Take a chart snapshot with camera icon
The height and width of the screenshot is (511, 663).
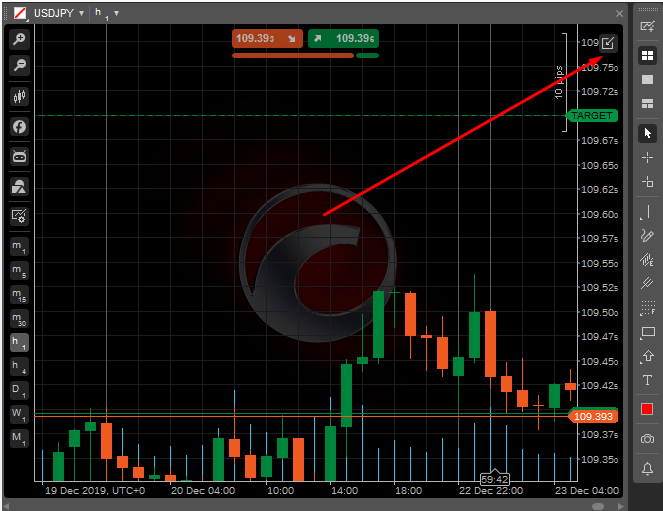[647, 439]
